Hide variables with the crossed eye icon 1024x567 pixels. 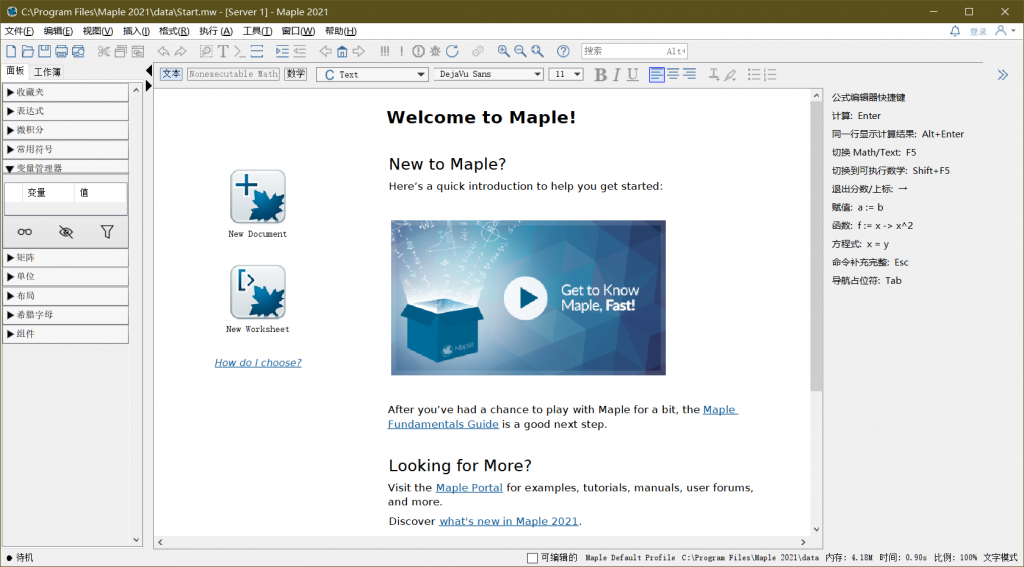tap(66, 232)
